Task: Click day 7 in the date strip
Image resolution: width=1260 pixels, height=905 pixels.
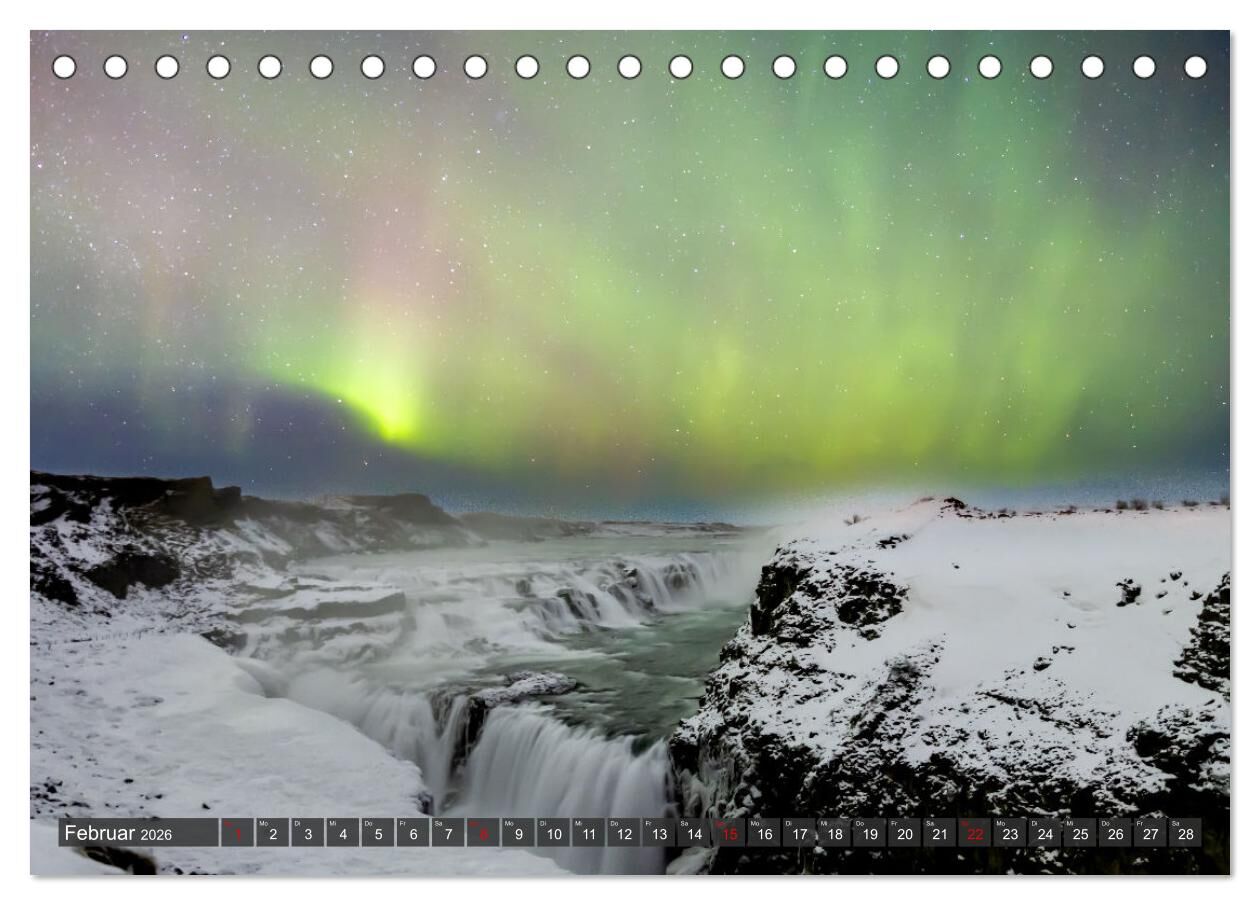Action: (447, 833)
